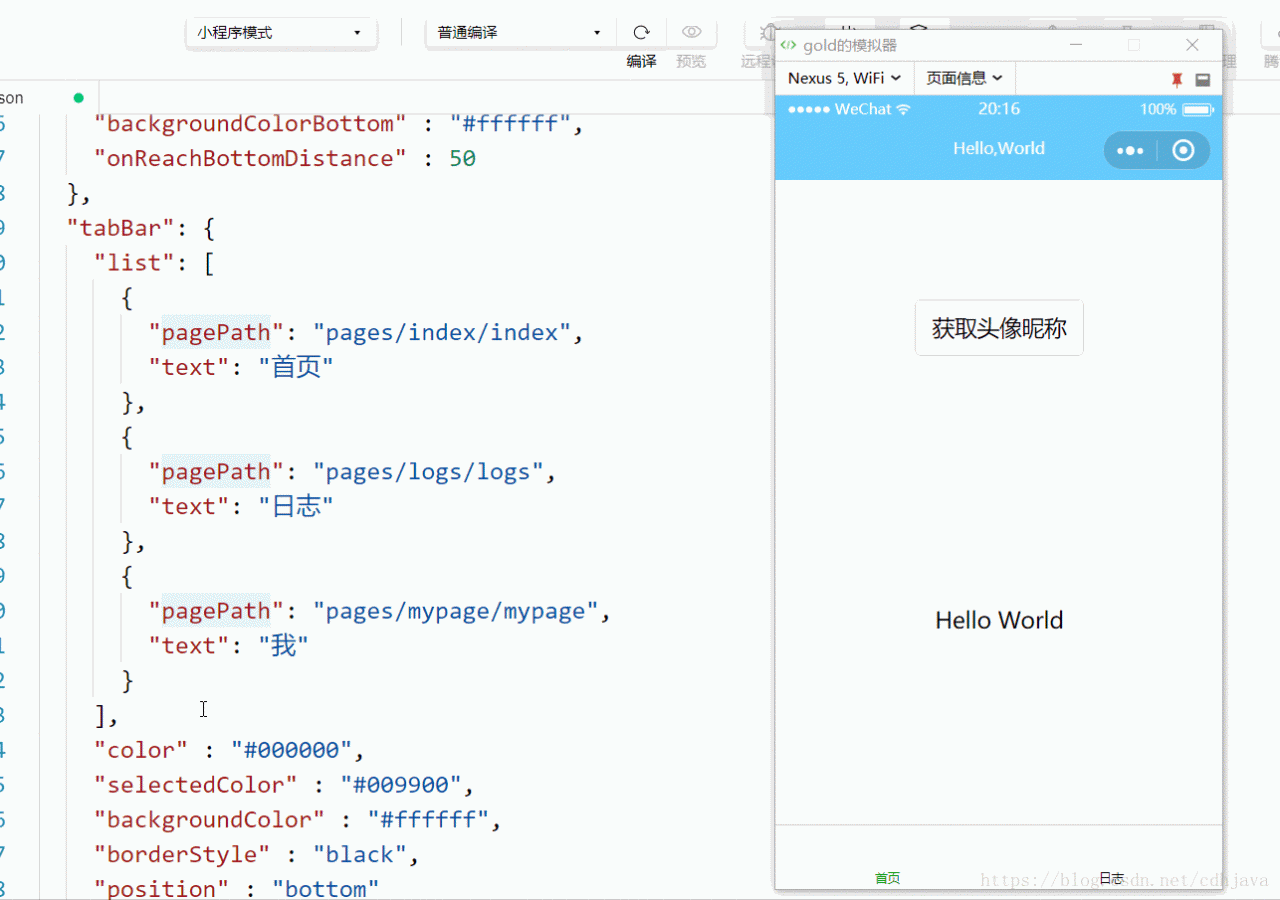Click the "我" string in the code
Image resolution: width=1280 pixels, height=900 pixels.
click(x=283, y=646)
